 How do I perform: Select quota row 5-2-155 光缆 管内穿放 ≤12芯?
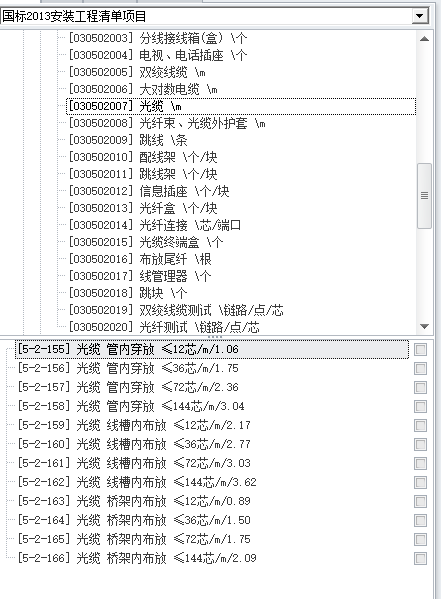pyautogui.click(x=212, y=350)
